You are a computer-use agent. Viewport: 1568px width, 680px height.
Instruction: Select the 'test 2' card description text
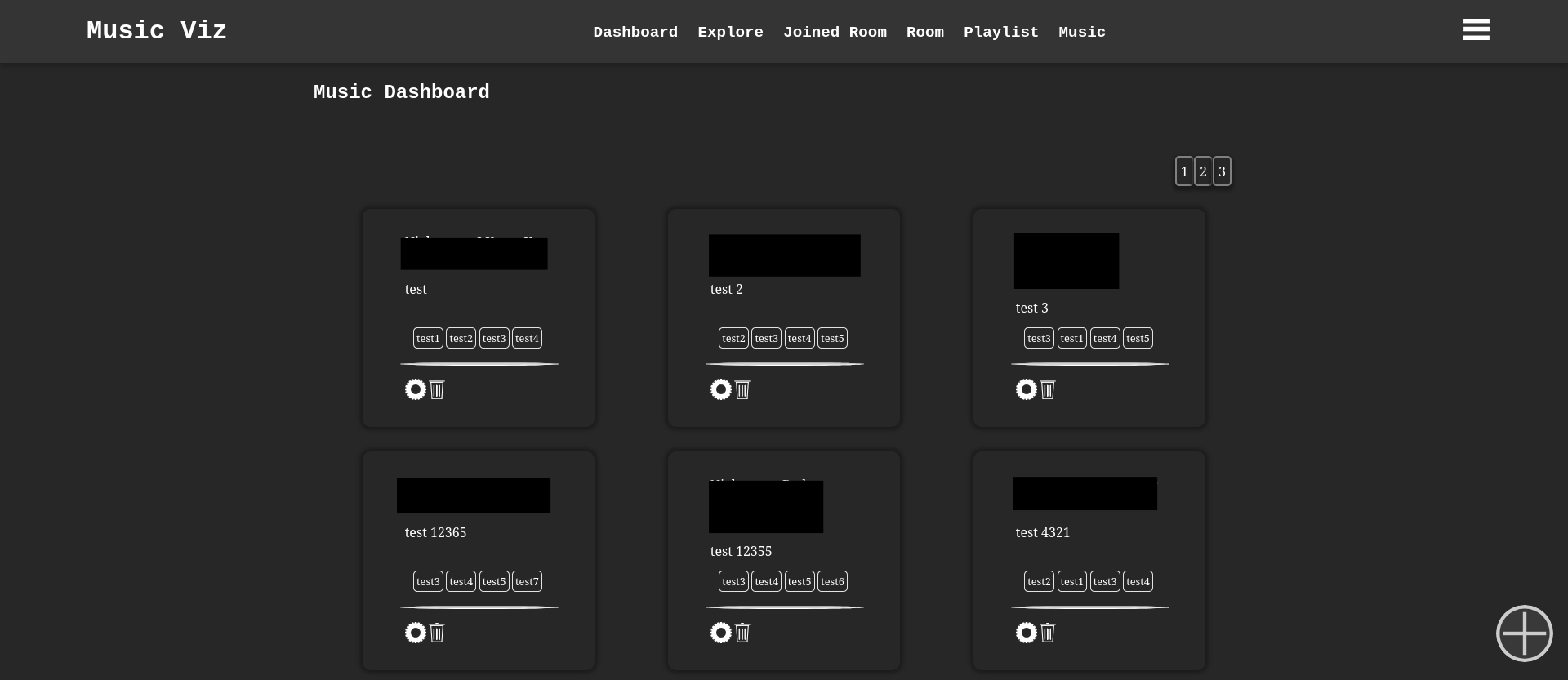(726, 289)
